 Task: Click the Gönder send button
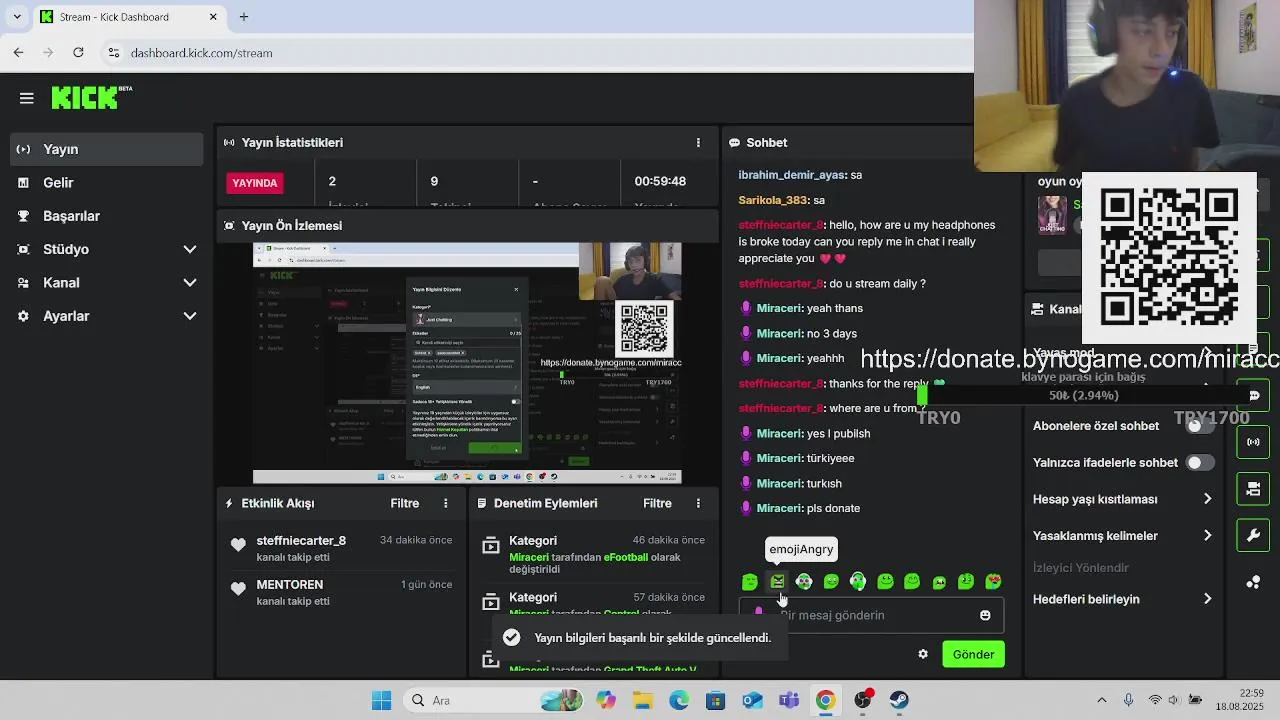(x=973, y=654)
